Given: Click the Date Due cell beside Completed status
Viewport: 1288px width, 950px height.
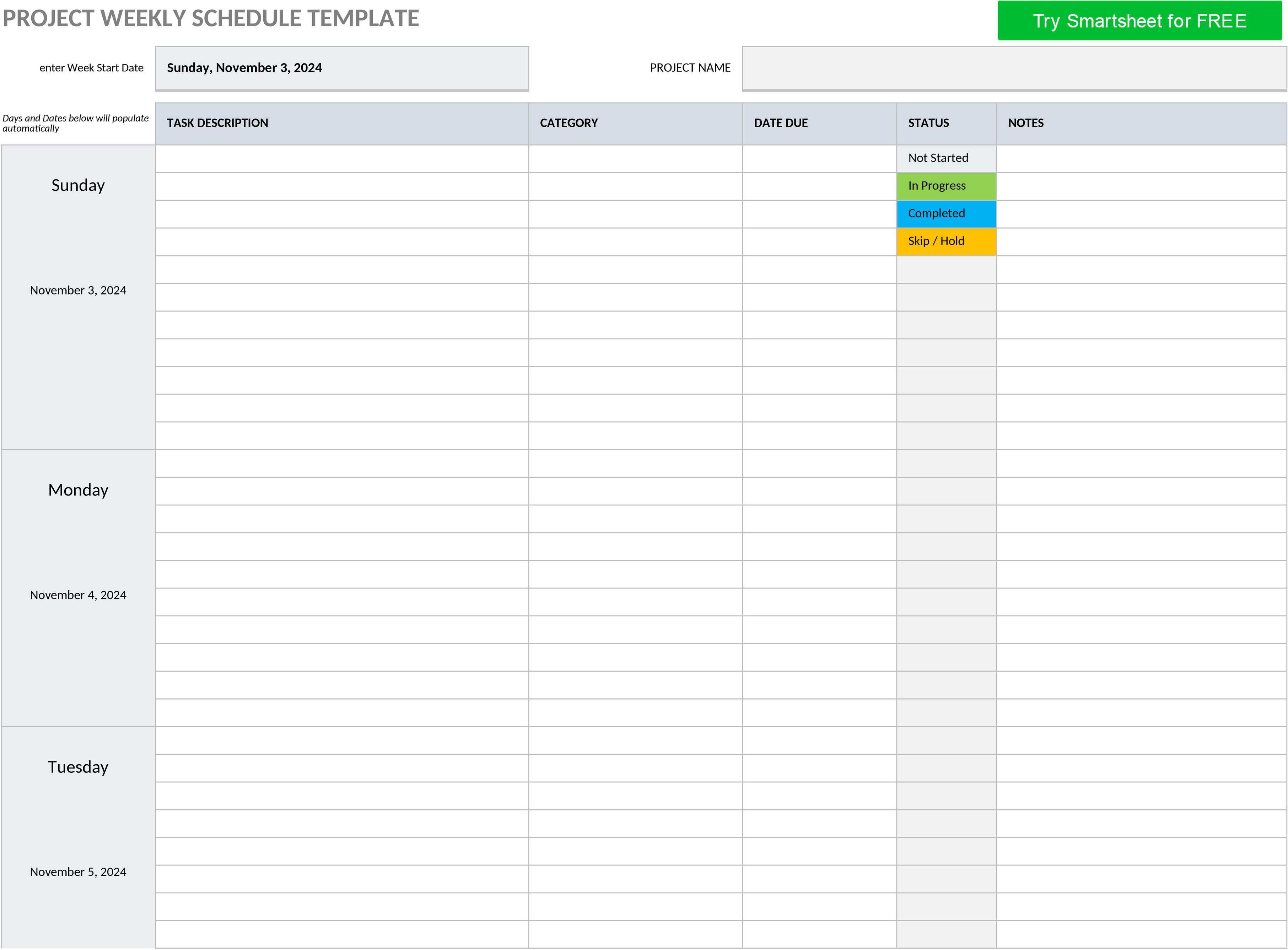Looking at the screenshot, I should click(819, 214).
